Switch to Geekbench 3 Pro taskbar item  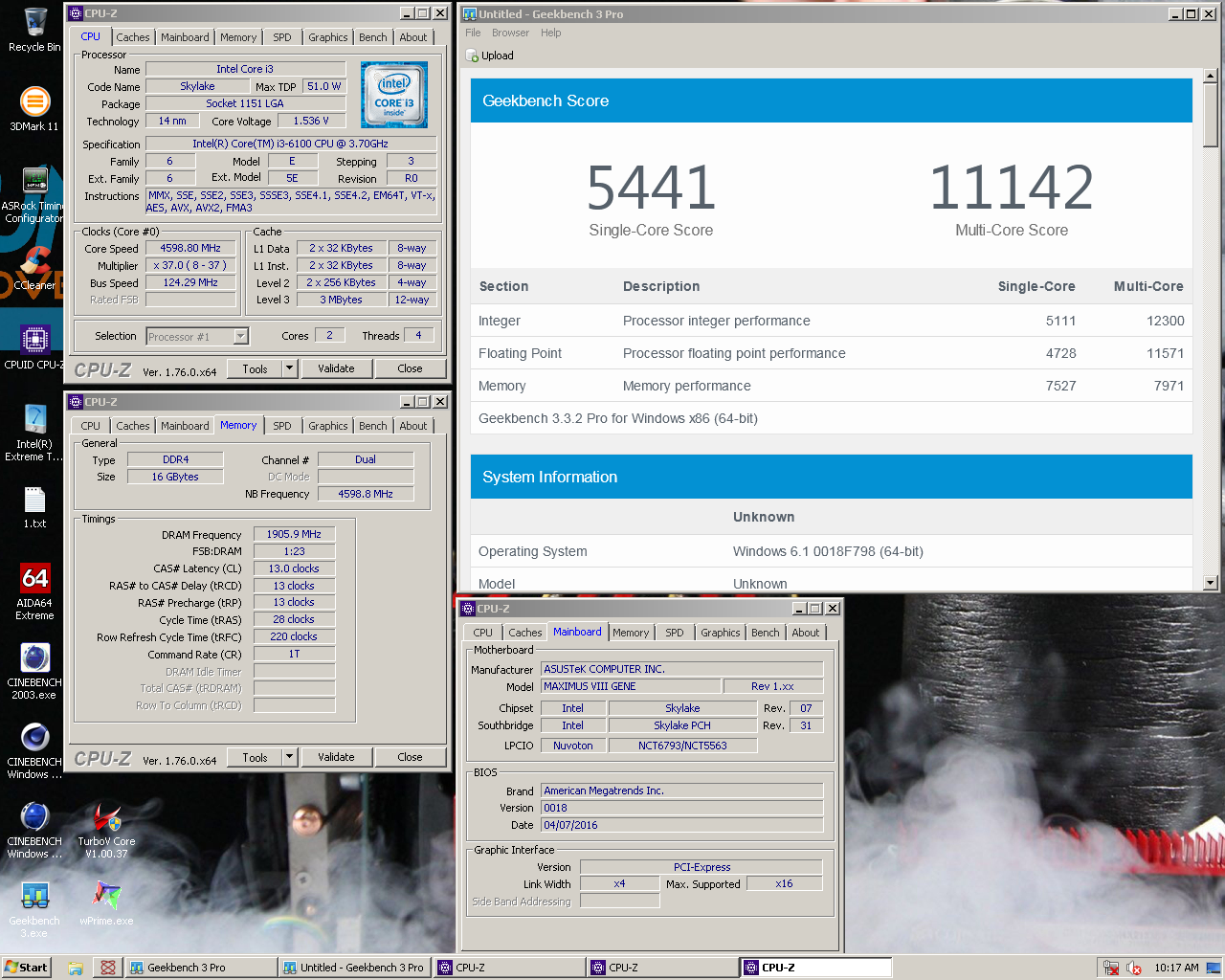click(201, 968)
